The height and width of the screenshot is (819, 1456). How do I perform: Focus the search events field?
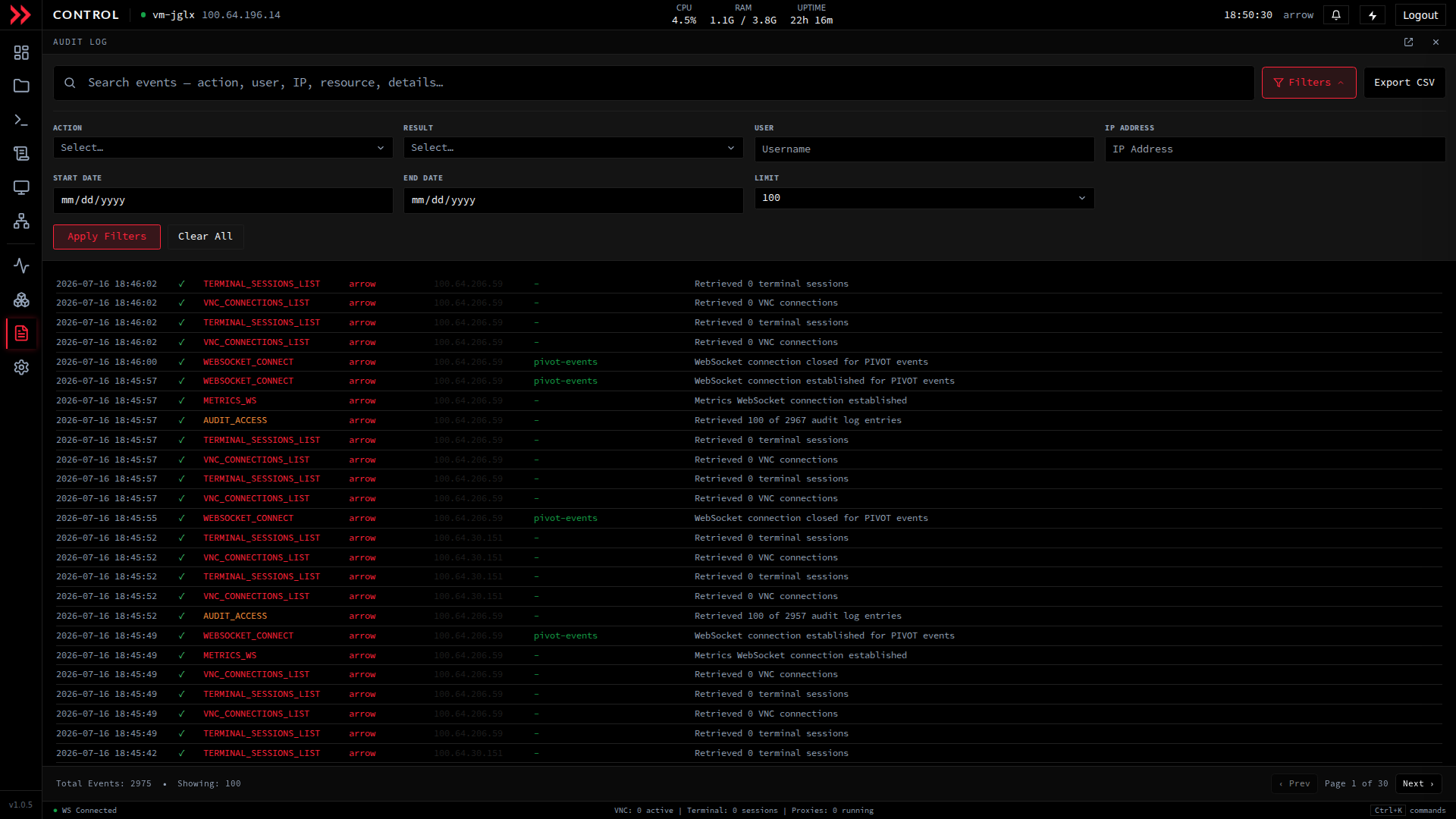pos(653,83)
